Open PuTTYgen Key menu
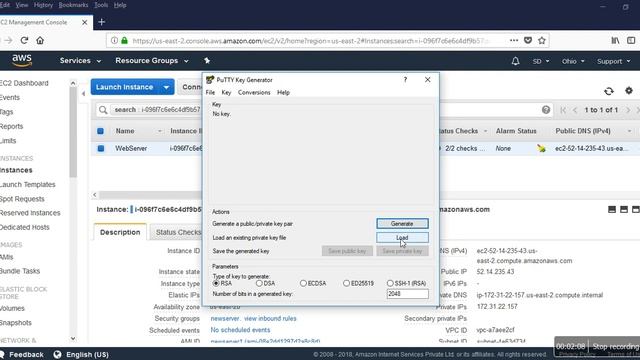 (226, 93)
